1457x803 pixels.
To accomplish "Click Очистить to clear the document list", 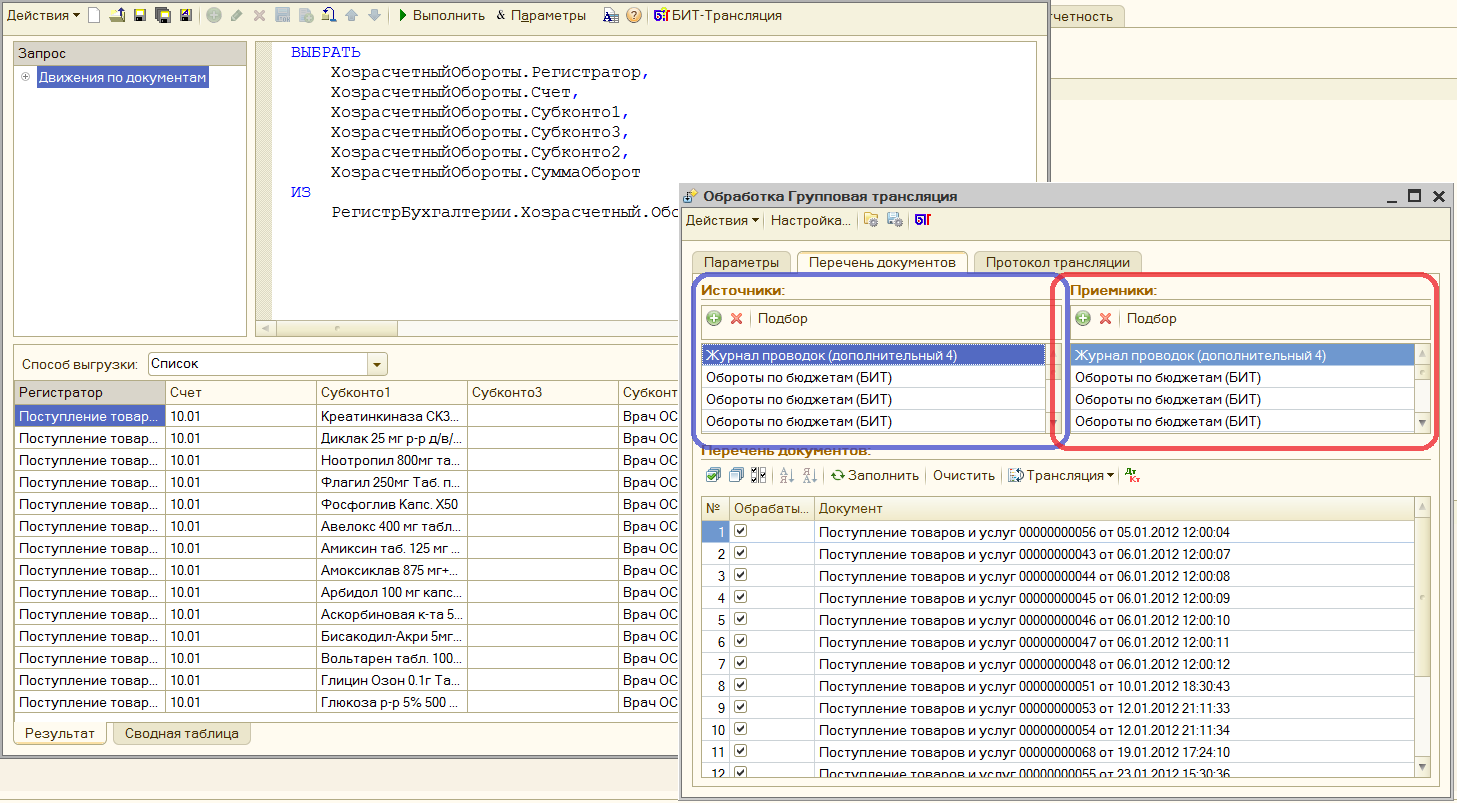I will pyautogui.click(x=964, y=475).
